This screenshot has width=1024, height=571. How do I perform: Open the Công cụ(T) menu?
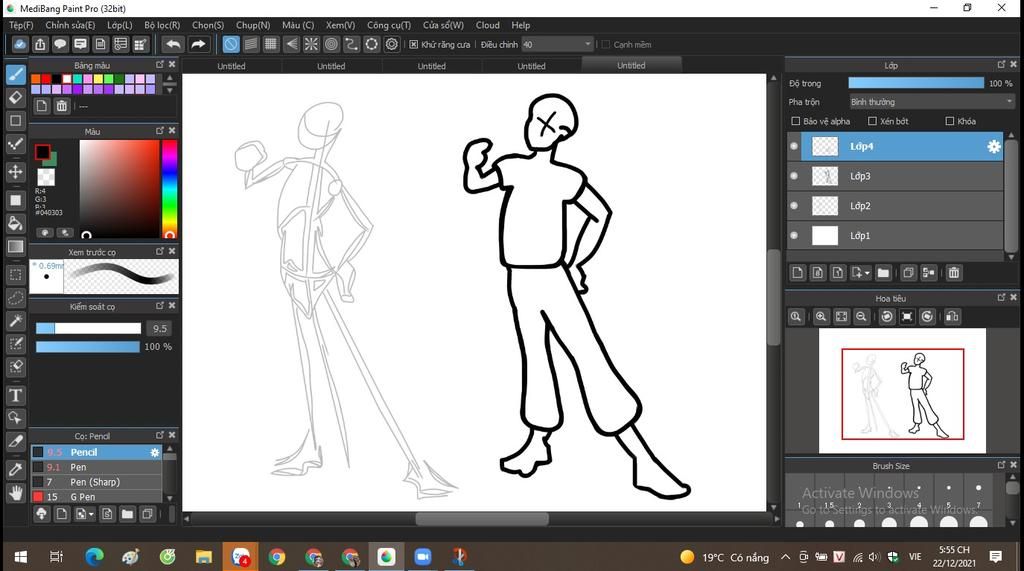(x=389, y=25)
